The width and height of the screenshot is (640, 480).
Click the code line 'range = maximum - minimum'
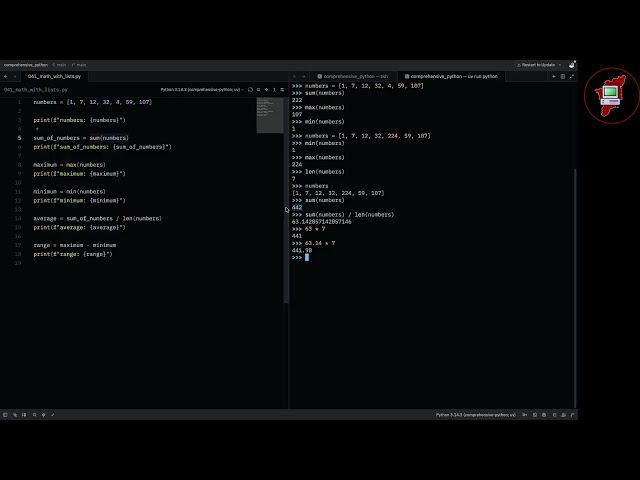75,245
